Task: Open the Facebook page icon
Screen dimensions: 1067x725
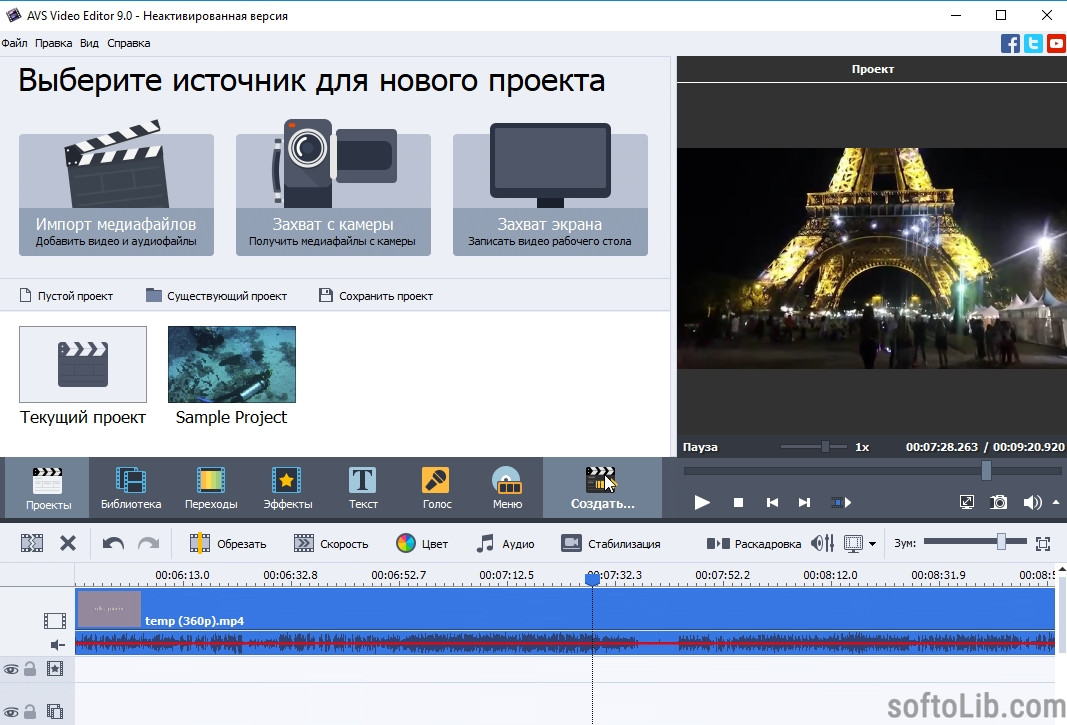Action: pos(1011,44)
